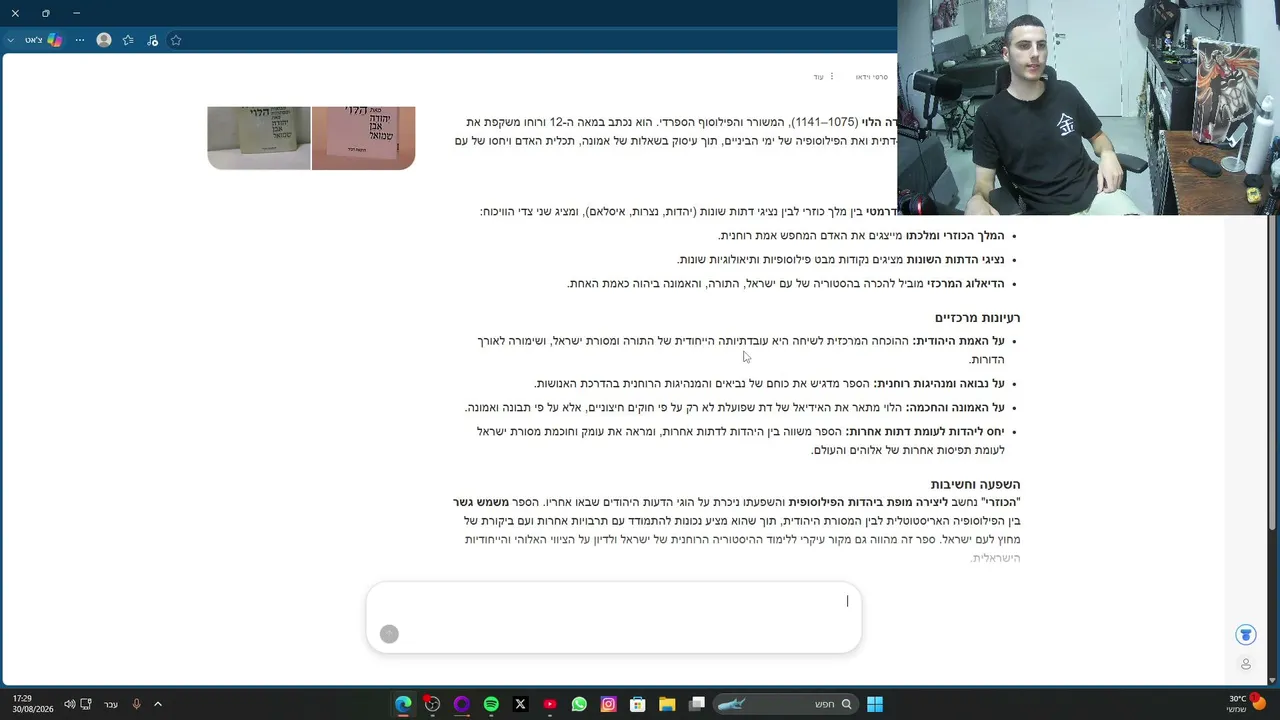Open the pale green book cover thumbnail
Image resolution: width=1280 pixels, height=720 pixels.
(259, 138)
